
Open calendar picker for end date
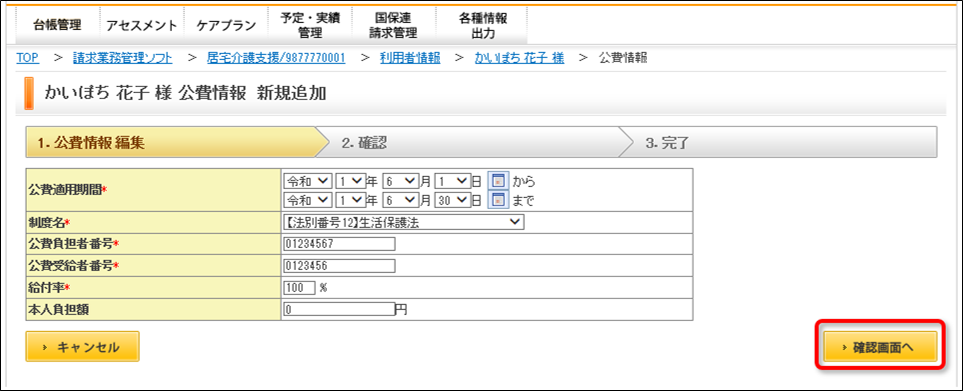coord(498,200)
